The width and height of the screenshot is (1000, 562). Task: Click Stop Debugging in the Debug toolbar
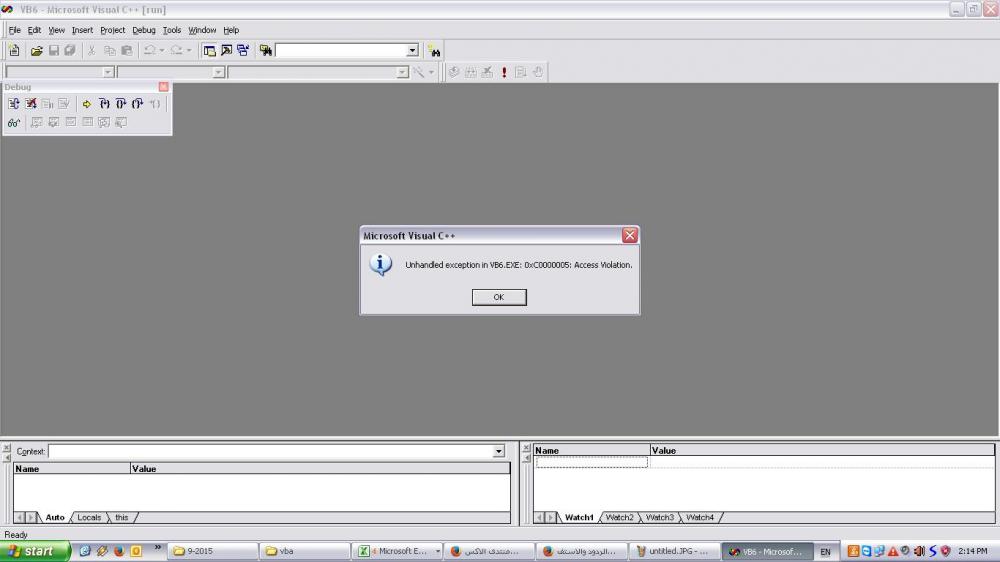31,104
